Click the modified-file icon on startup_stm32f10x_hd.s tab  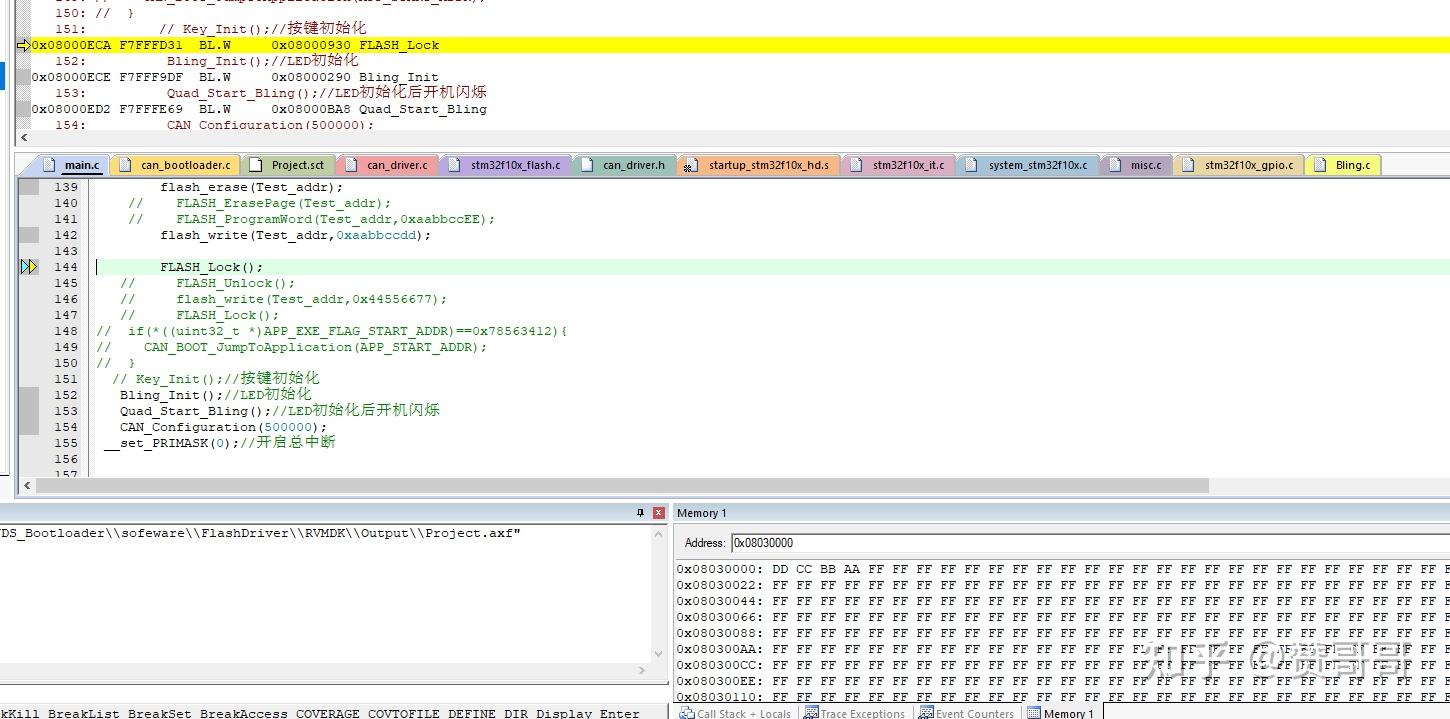click(690, 165)
